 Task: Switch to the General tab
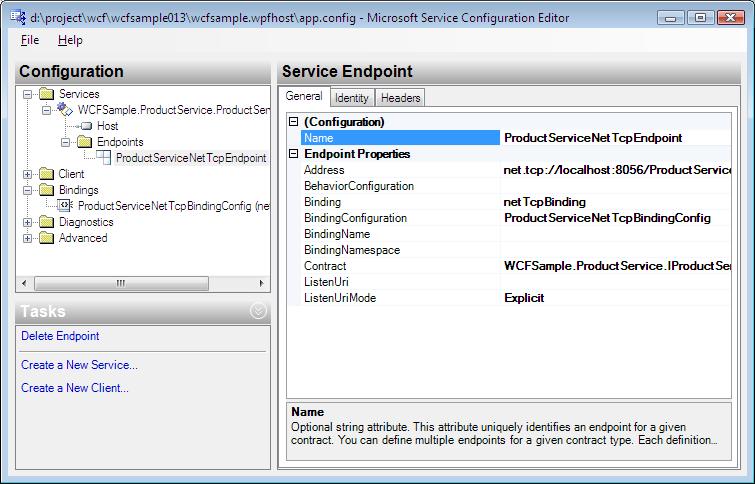(x=304, y=96)
